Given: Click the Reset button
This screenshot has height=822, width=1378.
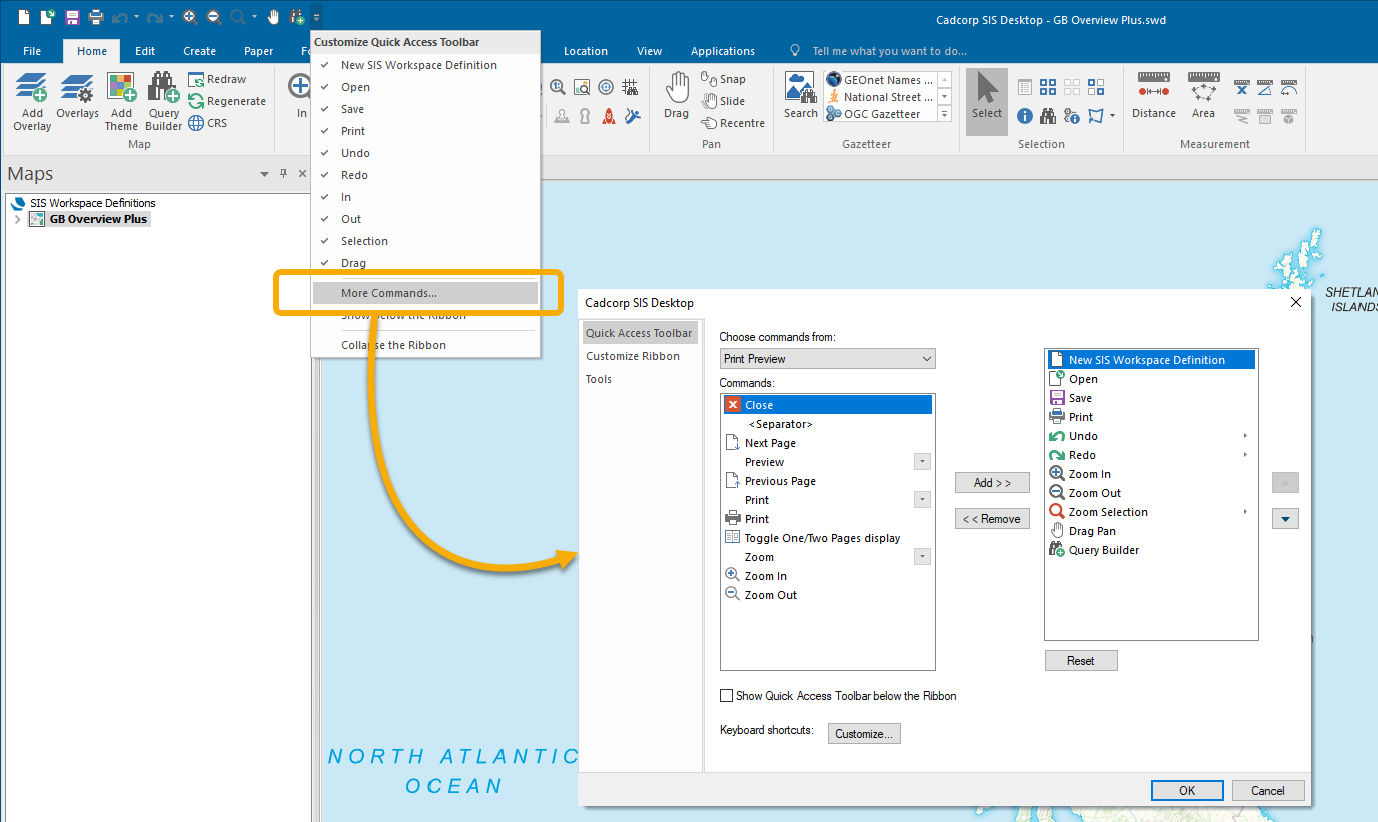Looking at the screenshot, I should 1081,661.
